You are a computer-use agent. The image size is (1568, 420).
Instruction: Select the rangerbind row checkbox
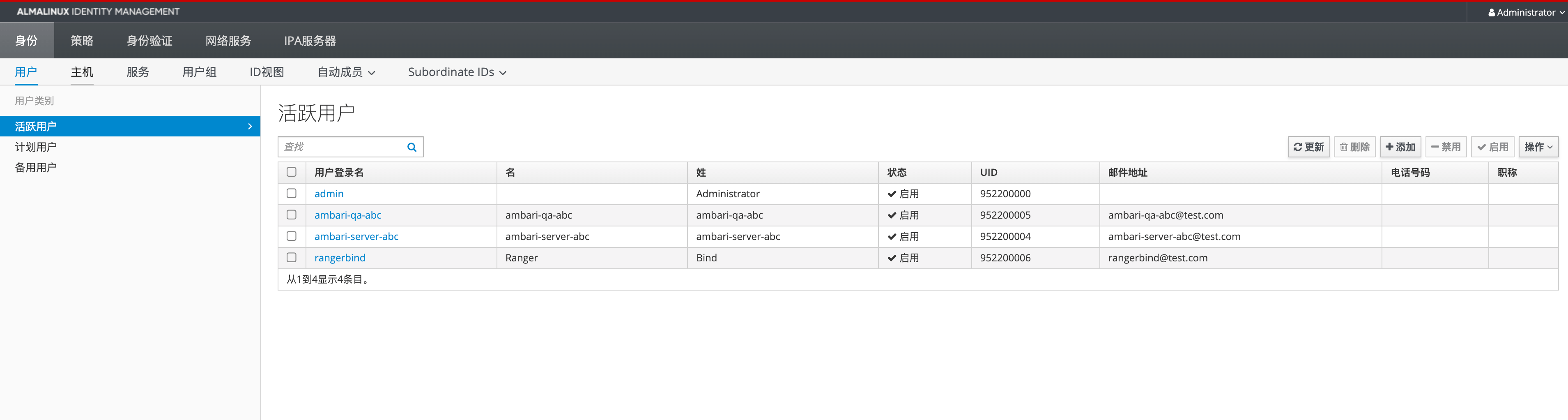point(292,258)
